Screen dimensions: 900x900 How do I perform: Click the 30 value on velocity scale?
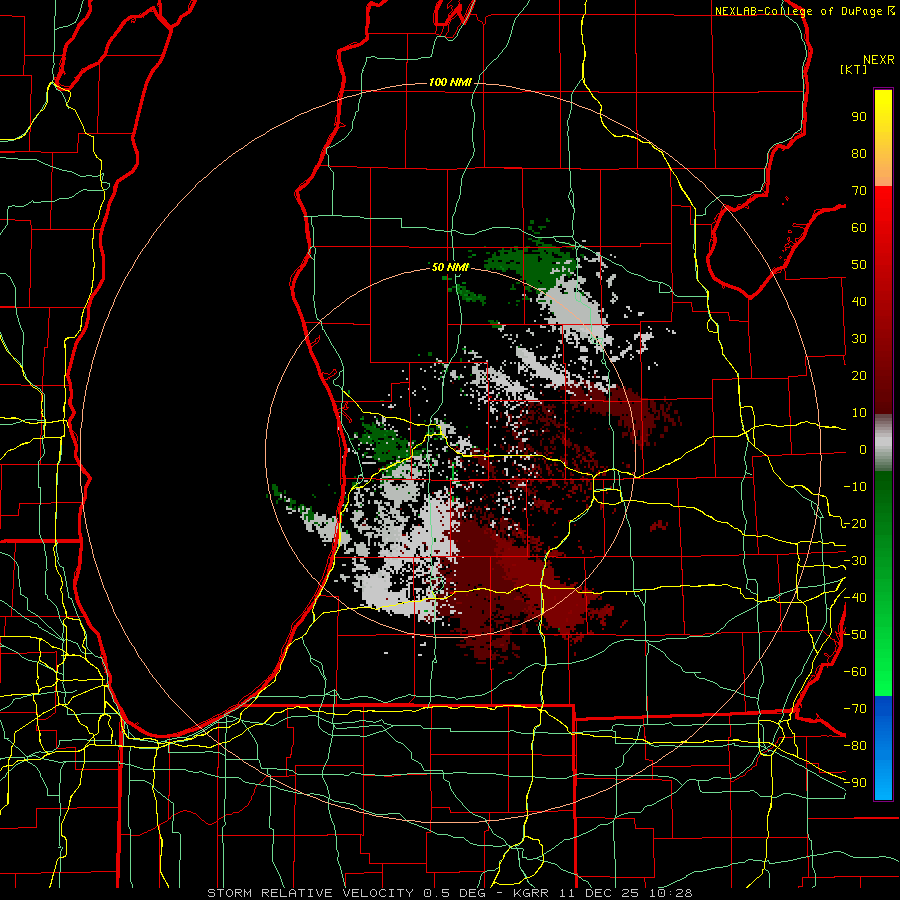point(859,339)
